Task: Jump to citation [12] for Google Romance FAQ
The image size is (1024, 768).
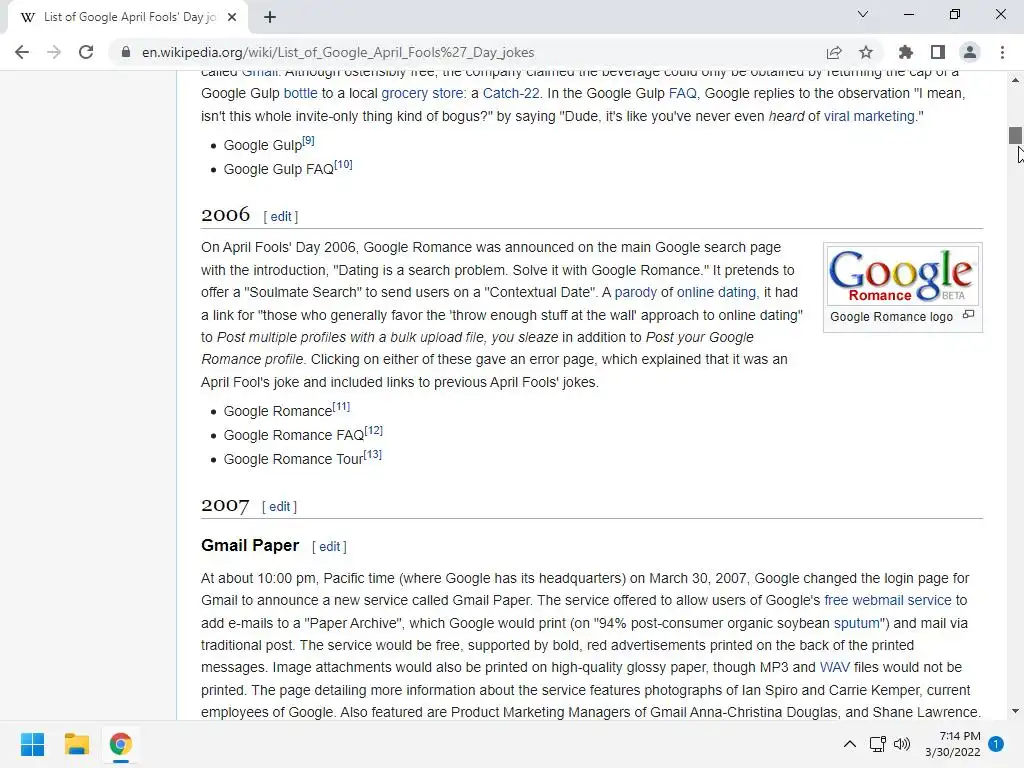Action: click(x=374, y=430)
